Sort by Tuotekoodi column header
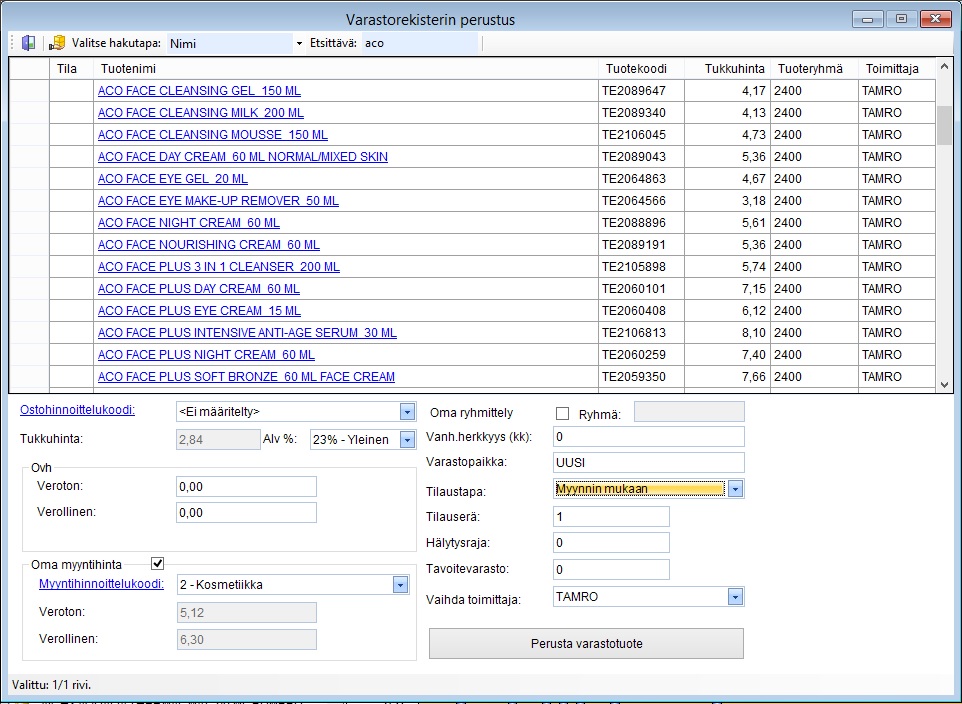 pos(641,69)
